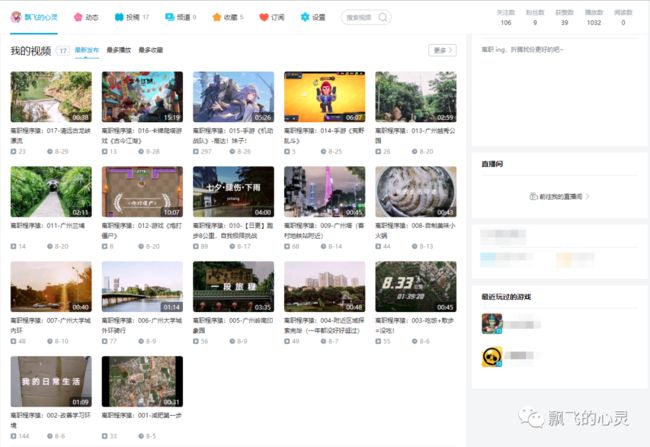Viewport: 650px width, 447px height.
Task: Open video 009 Canton Tower night thumbnail
Action: (x=325, y=192)
